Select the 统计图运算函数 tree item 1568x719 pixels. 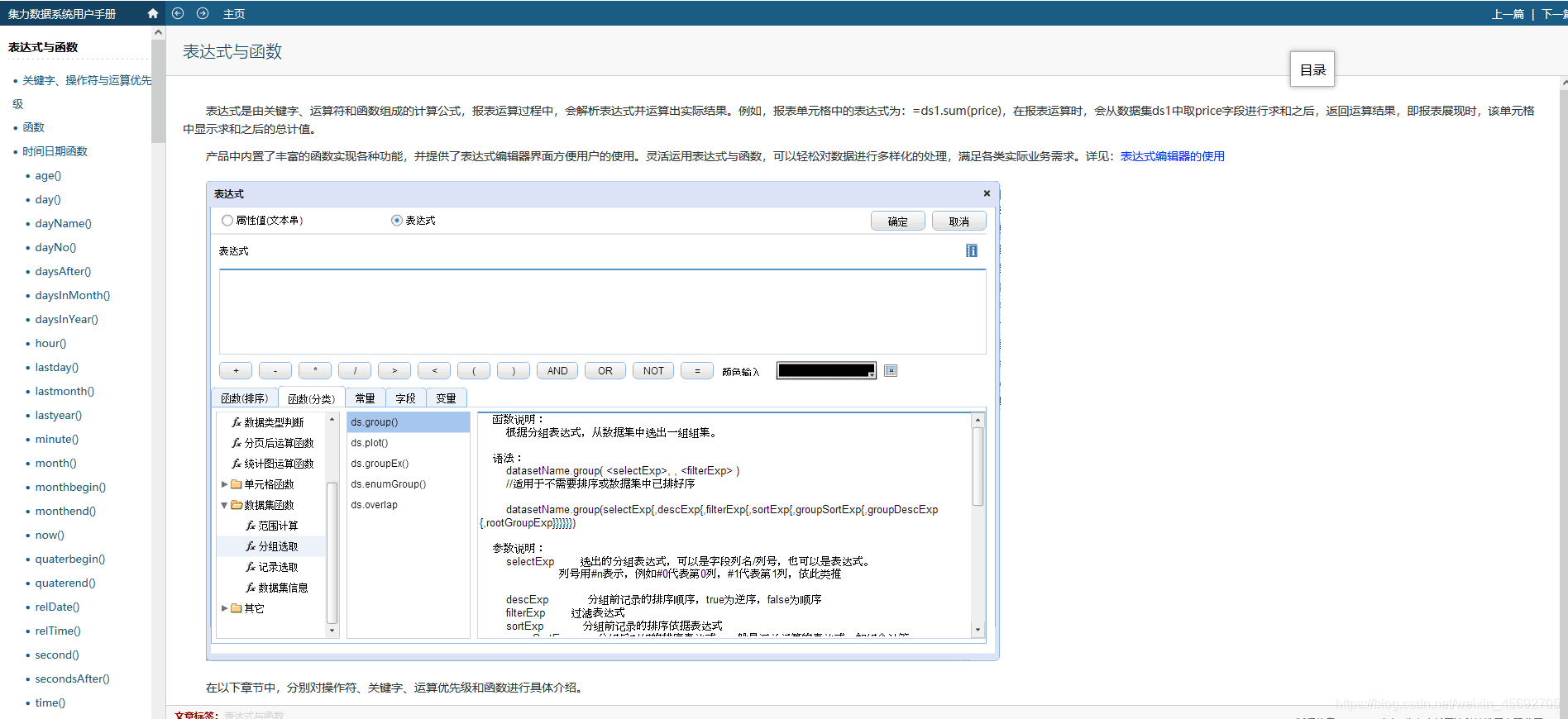279,464
